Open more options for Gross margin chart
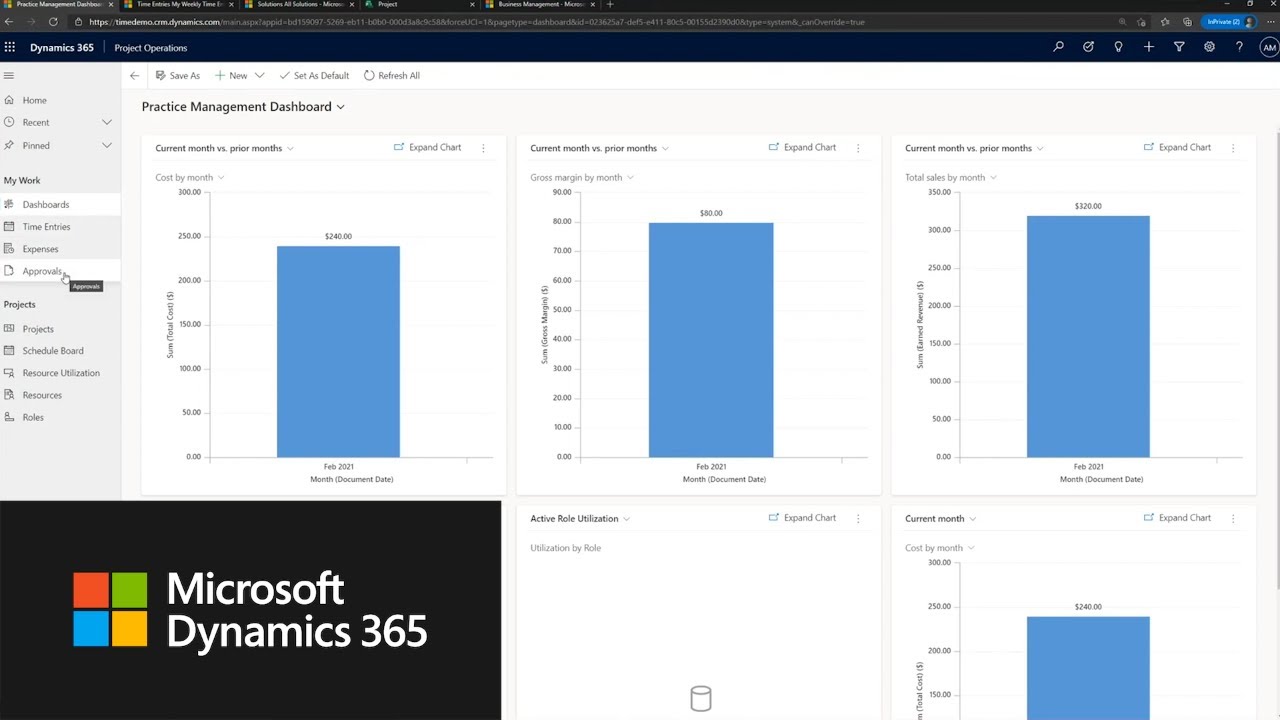 pyautogui.click(x=858, y=148)
